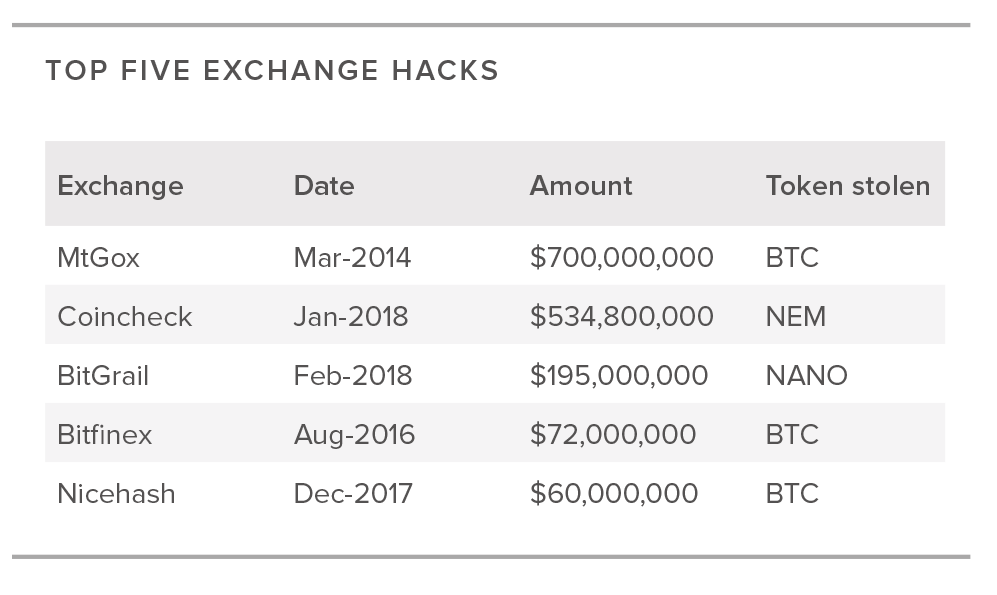Screen dimensions: 997x595
Task: Click the Token stolen column header
Action: tap(848, 186)
